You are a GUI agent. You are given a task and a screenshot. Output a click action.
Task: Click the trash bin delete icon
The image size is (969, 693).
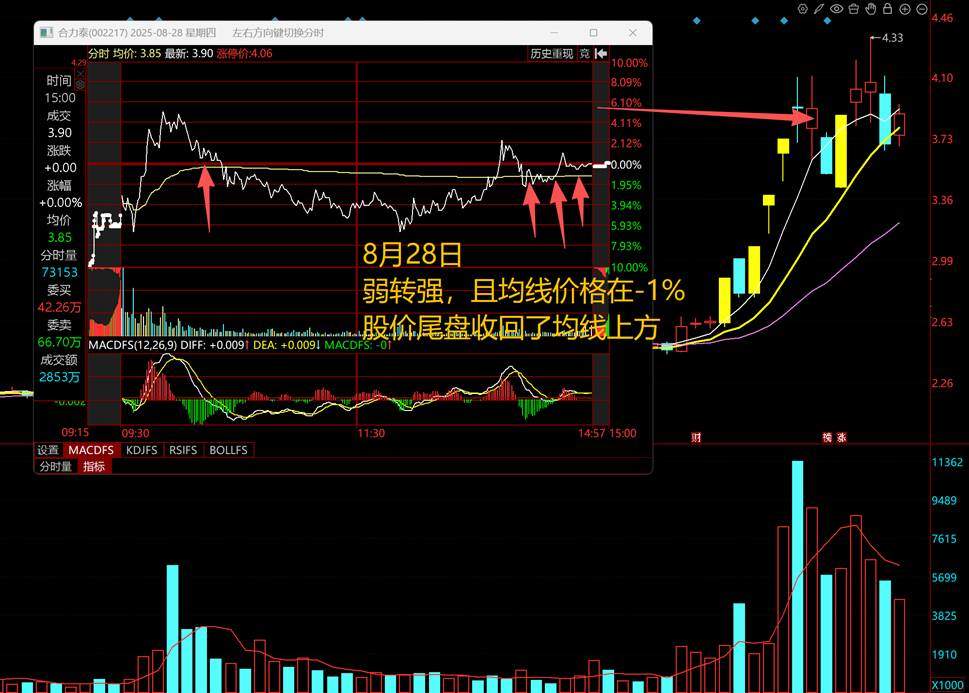pyautogui.click(x=854, y=9)
